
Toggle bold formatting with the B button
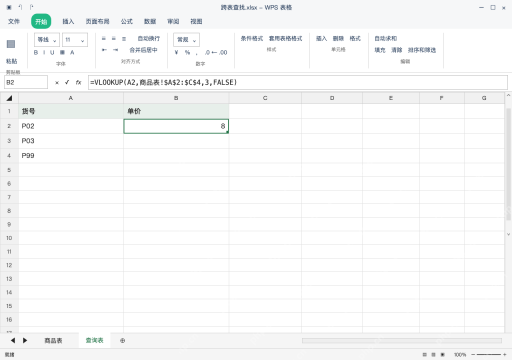(36, 52)
